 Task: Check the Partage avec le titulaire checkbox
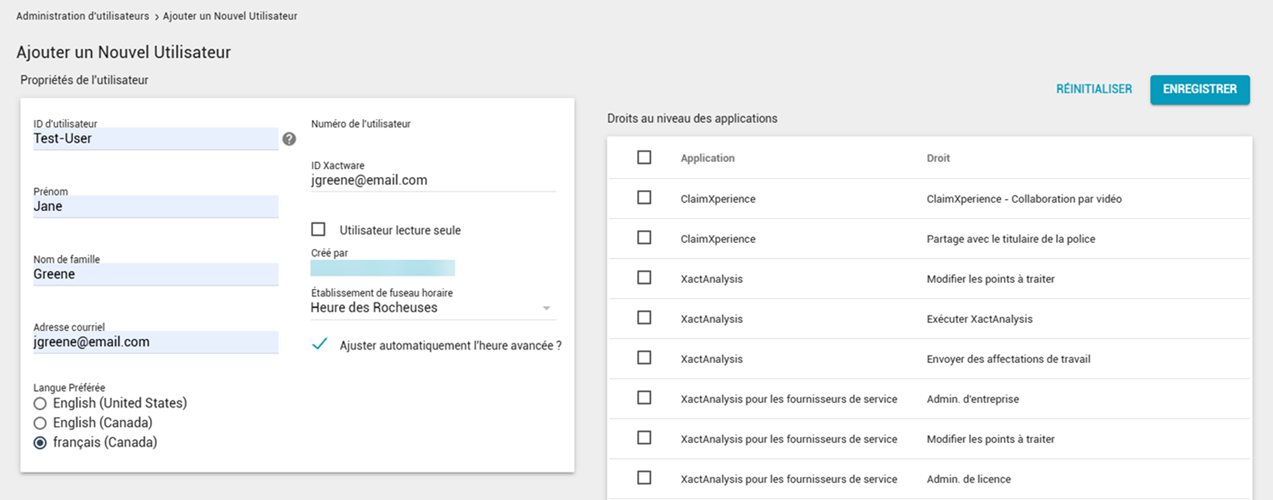click(644, 238)
